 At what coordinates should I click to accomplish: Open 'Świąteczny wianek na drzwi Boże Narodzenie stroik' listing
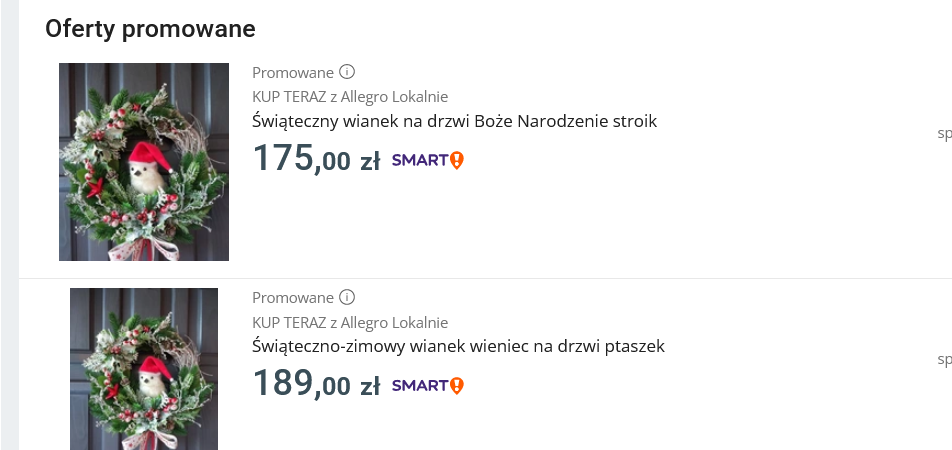454,121
